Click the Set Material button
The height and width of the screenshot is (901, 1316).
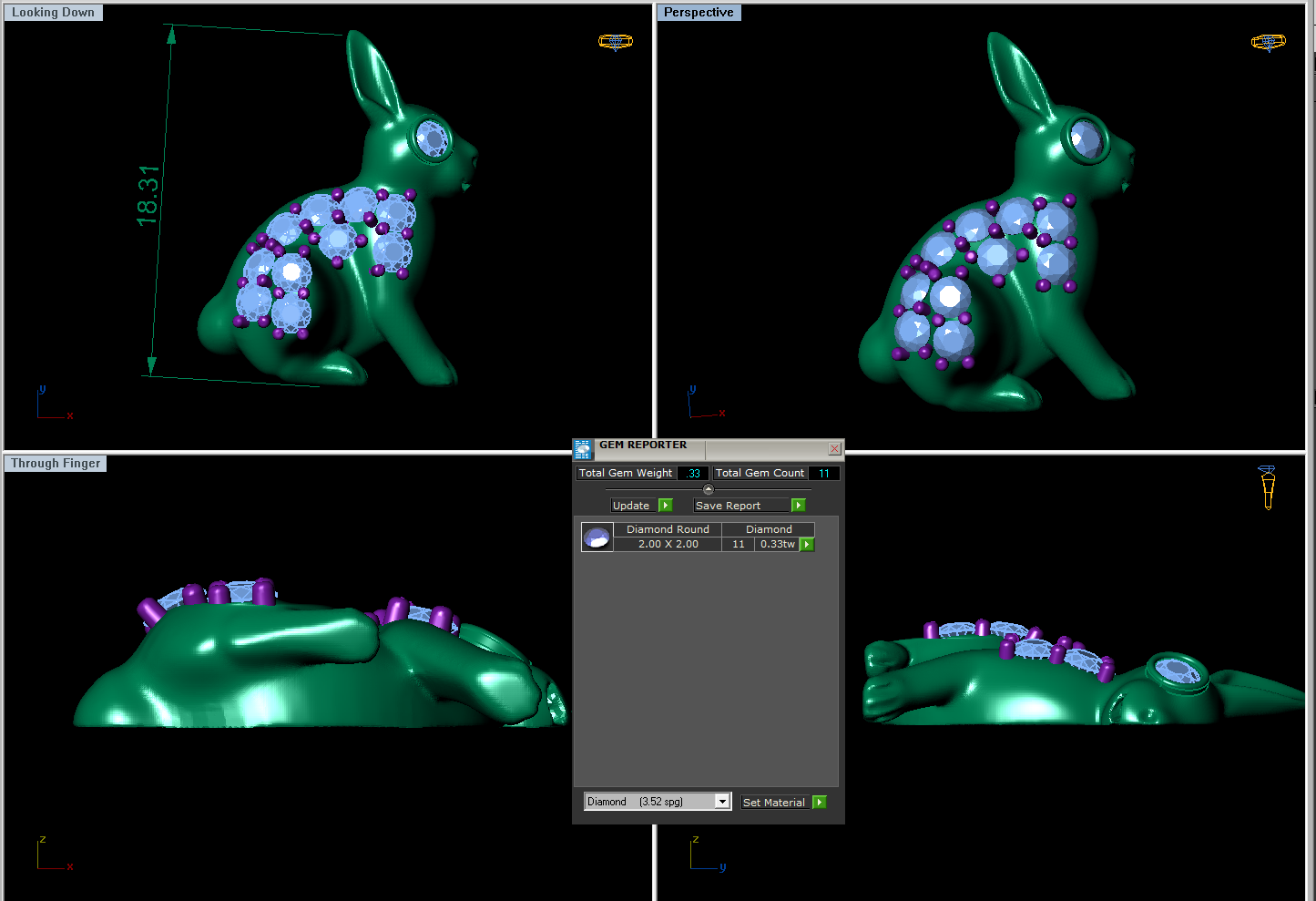pos(775,803)
